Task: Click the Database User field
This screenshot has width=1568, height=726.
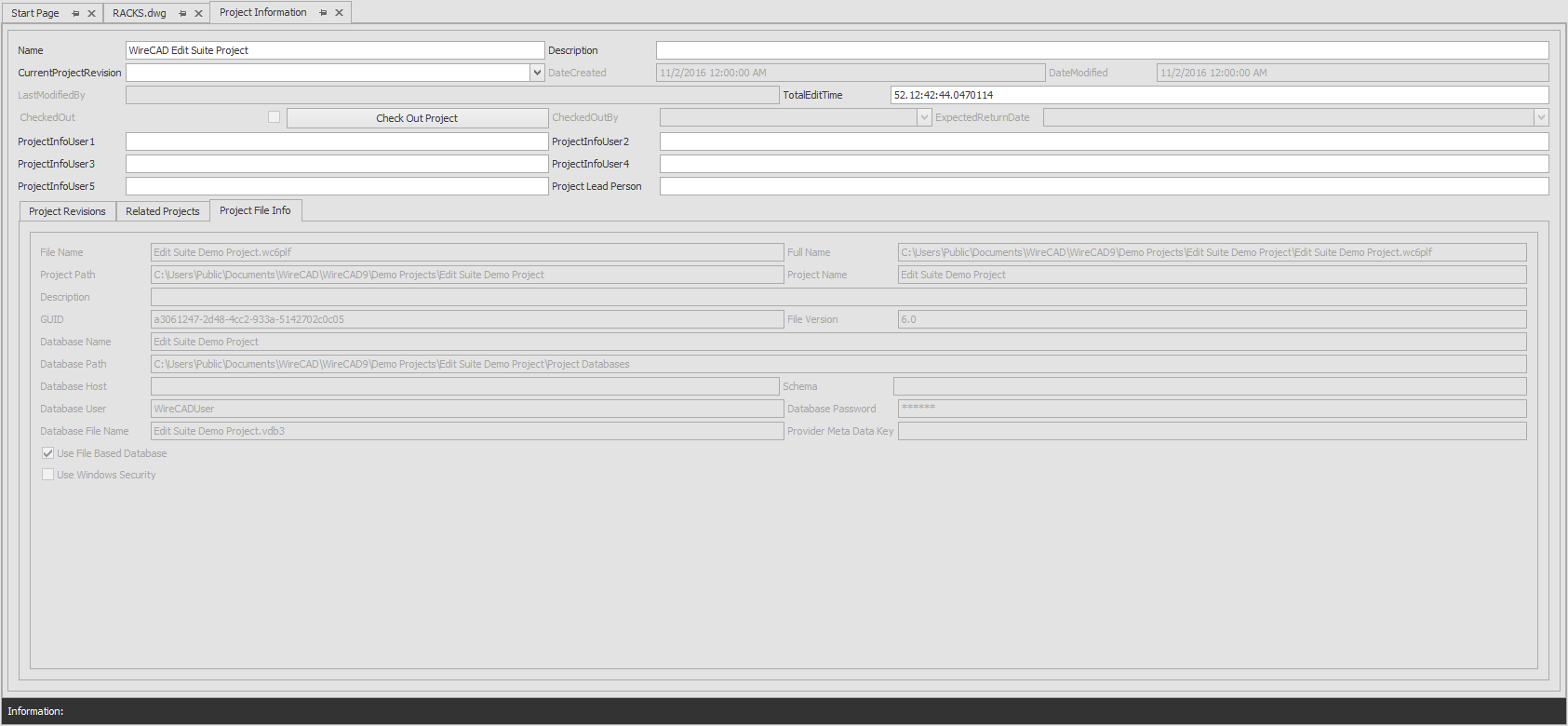Action: (x=467, y=409)
